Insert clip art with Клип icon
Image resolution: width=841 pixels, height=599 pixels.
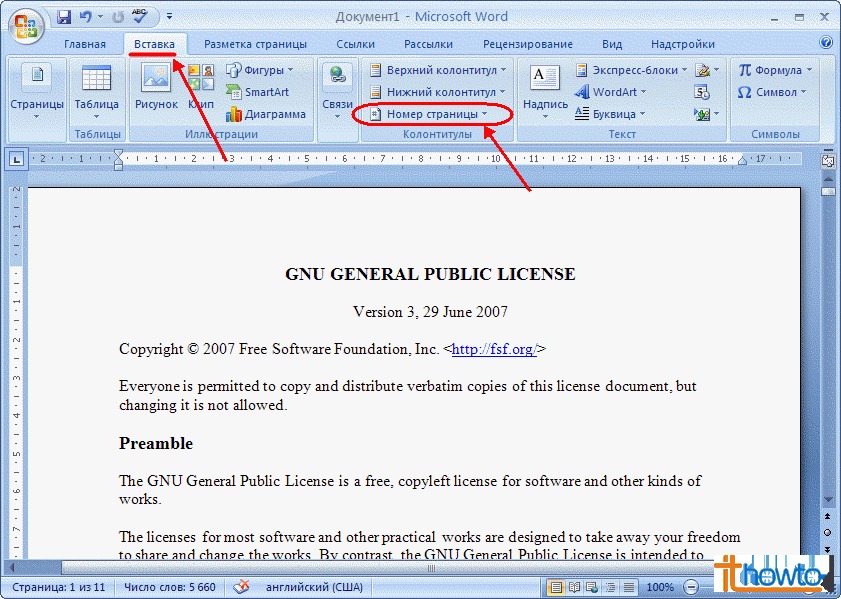201,86
